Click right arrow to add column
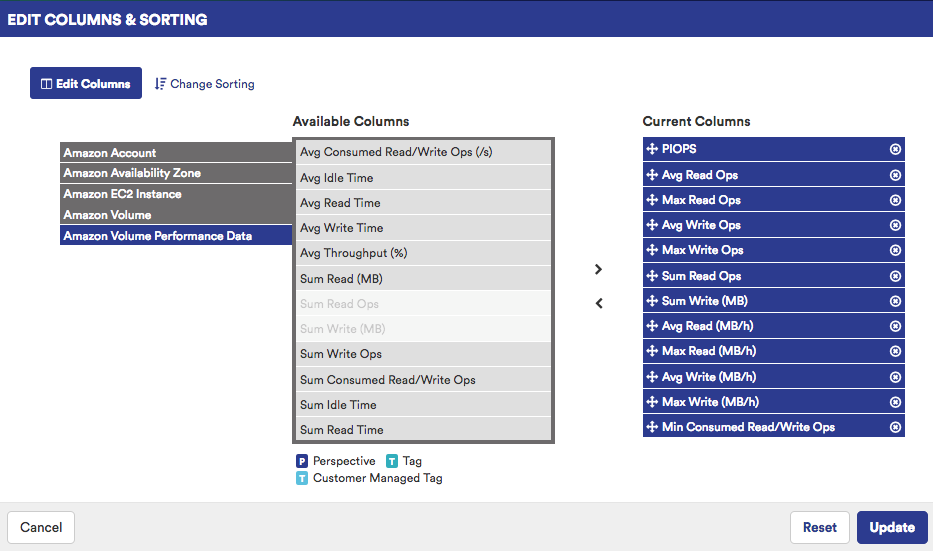This screenshot has height=551, width=933. click(x=598, y=269)
